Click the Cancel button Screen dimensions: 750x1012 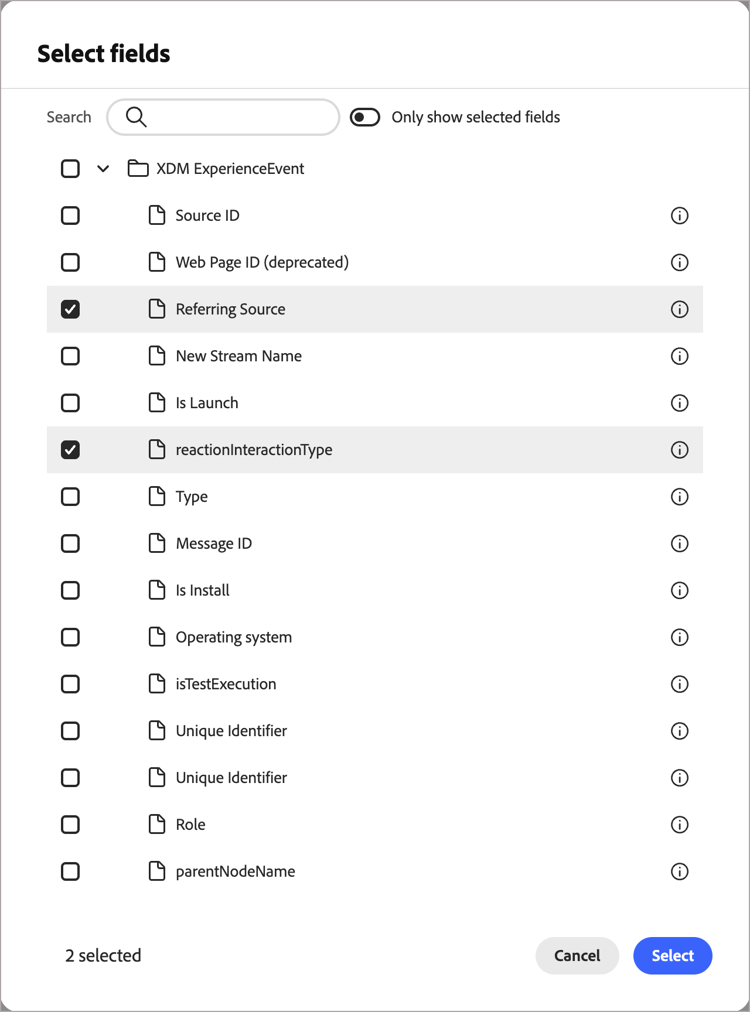[577, 955]
